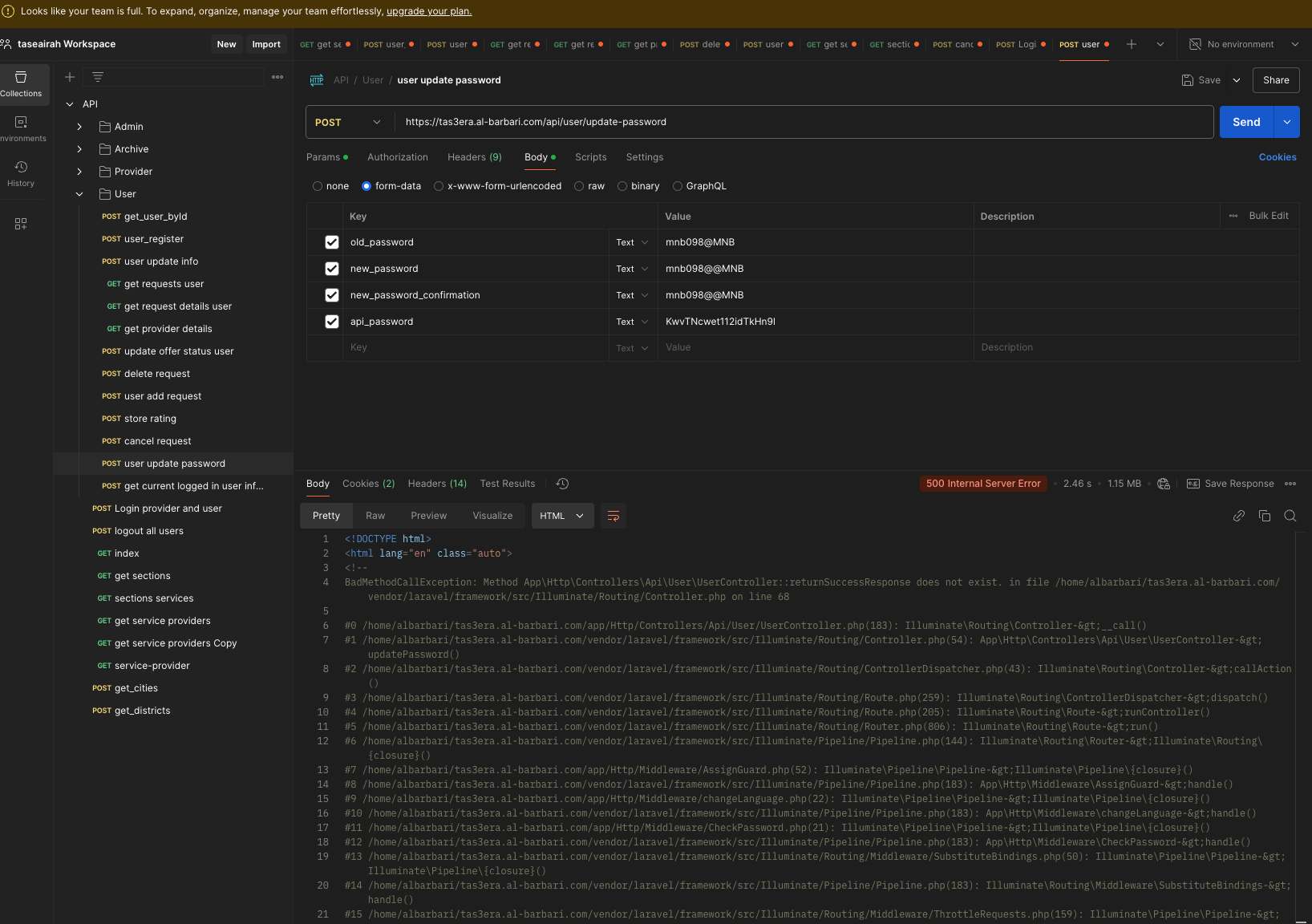Image resolution: width=1312 pixels, height=924 pixels.
Task: Open the tabs overflow chevron
Action: pos(1160,44)
